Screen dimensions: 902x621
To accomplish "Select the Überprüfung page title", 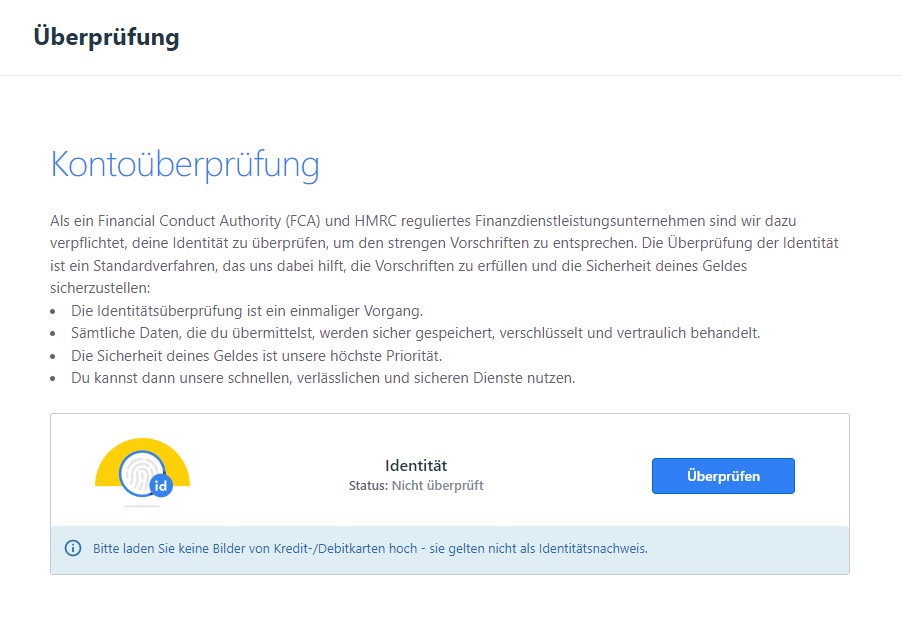I will click(106, 37).
